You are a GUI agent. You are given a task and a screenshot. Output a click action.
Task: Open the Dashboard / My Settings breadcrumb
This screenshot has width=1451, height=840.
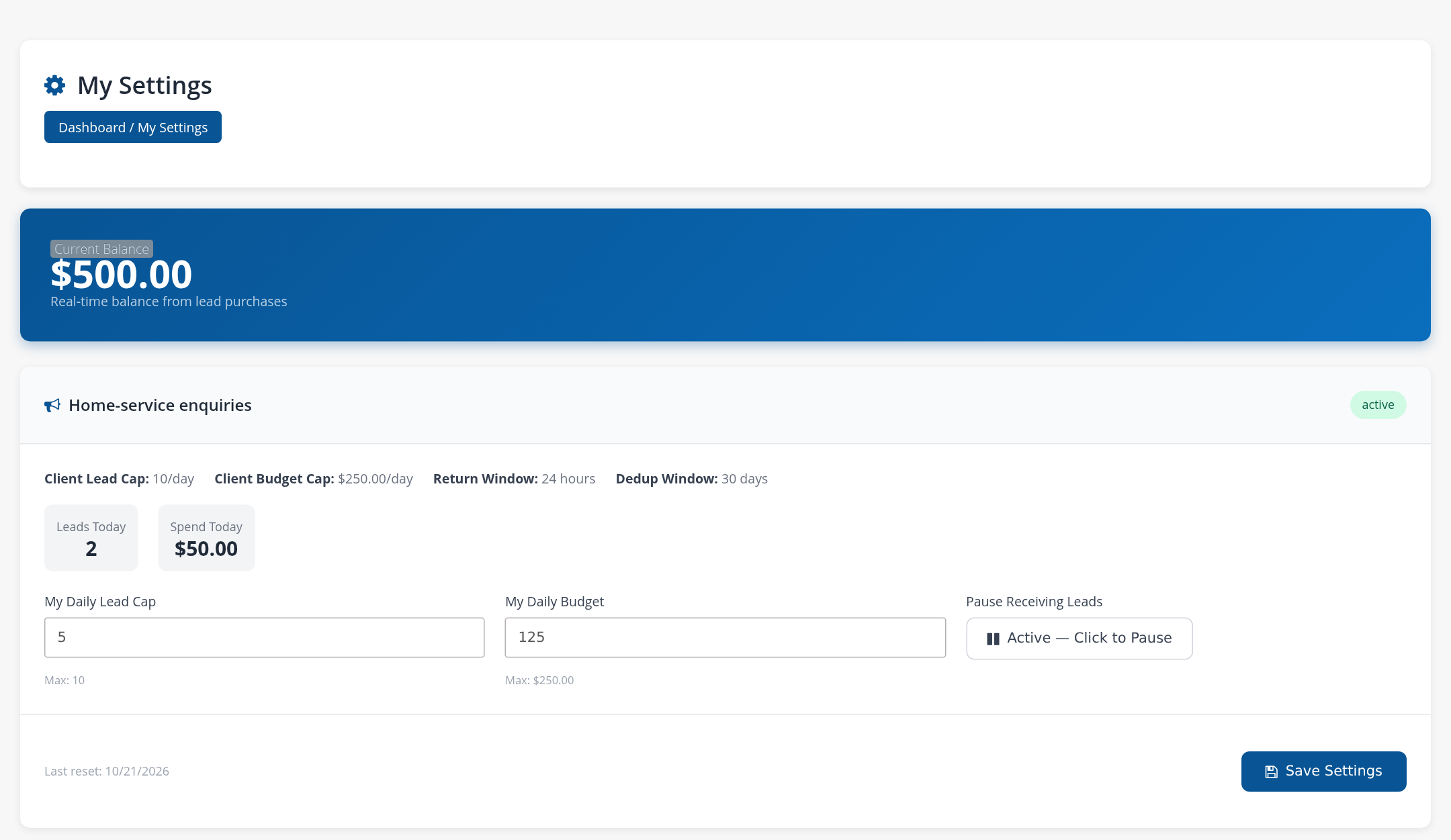[x=133, y=127]
